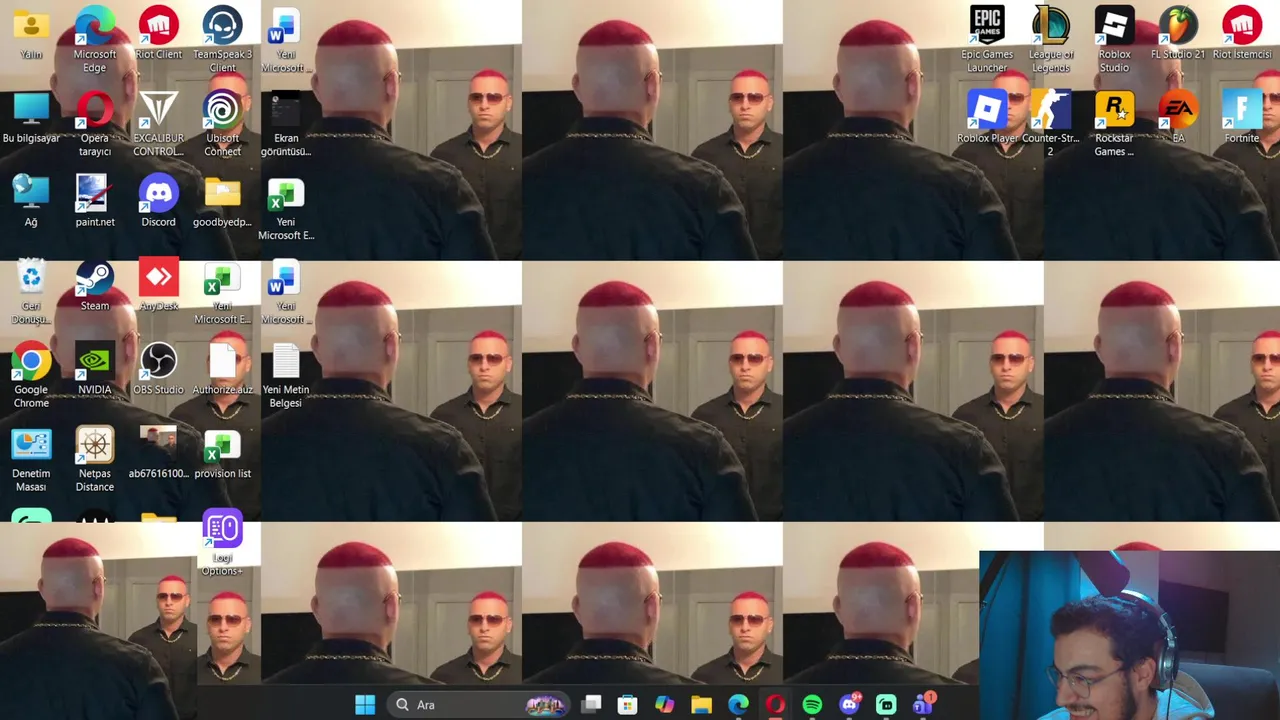The width and height of the screenshot is (1280, 720).
Task: Open Denetim Masası control panel
Action: [x=31, y=460]
